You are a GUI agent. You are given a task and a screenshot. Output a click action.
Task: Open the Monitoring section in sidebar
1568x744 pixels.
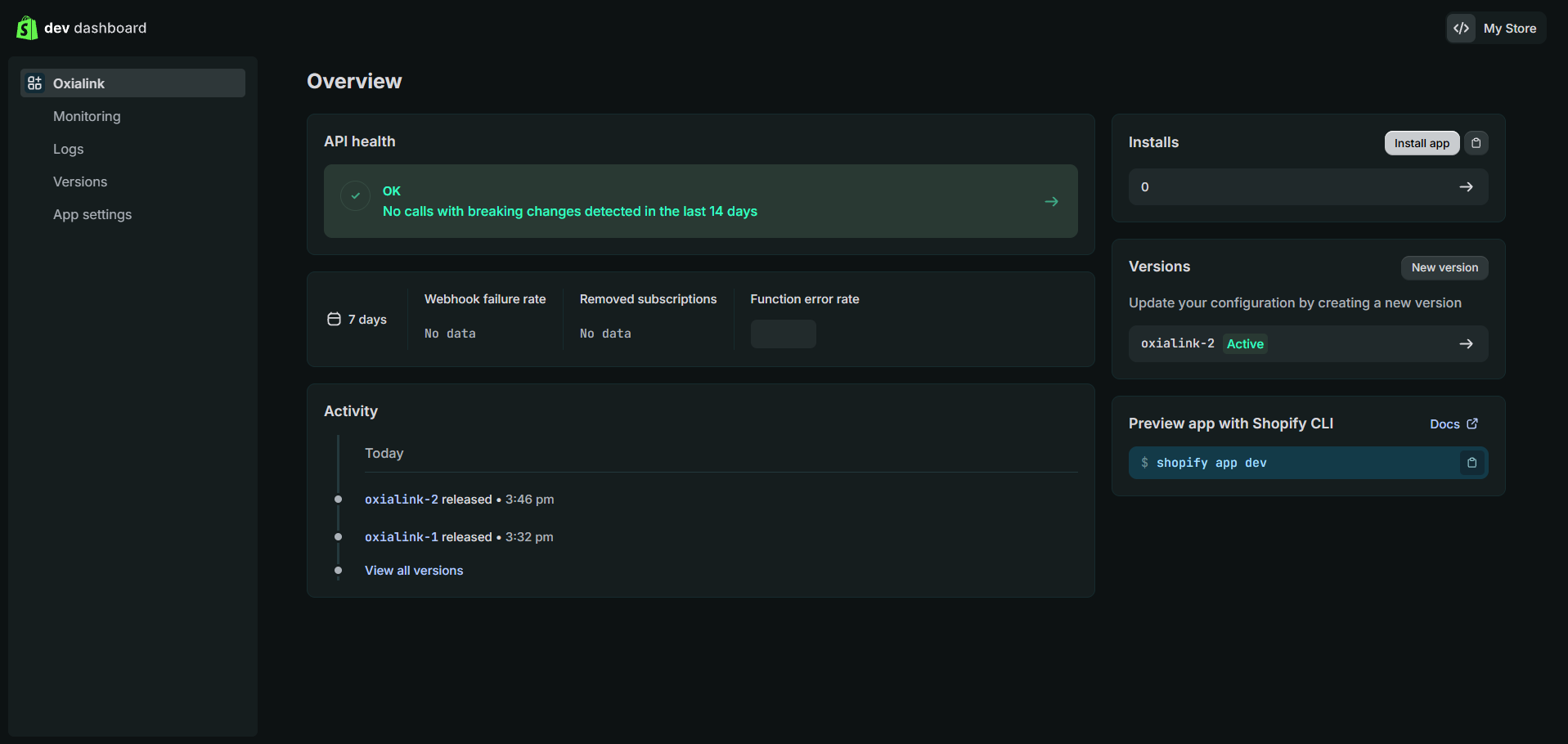(x=87, y=116)
